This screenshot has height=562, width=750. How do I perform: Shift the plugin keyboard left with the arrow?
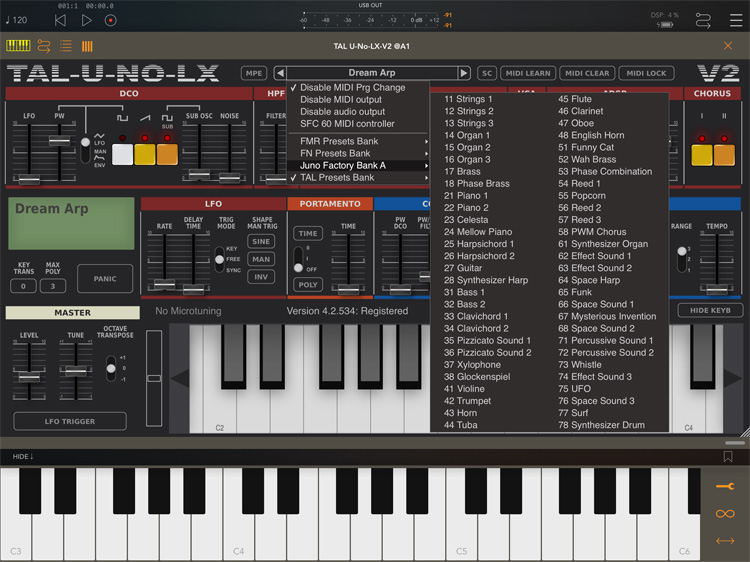(180, 378)
